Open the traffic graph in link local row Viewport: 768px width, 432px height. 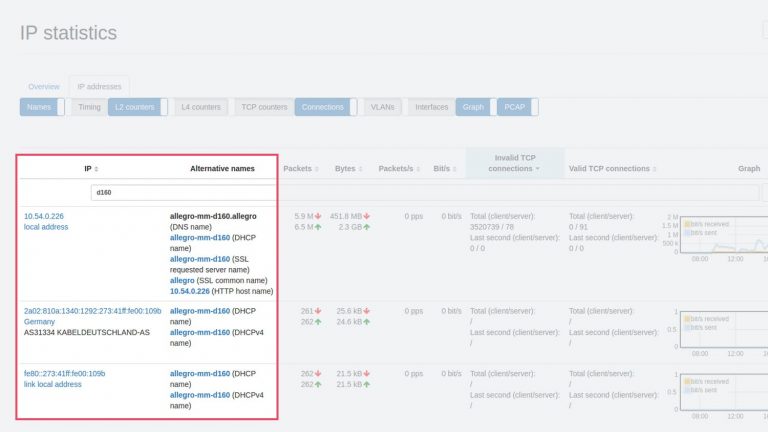pos(724,392)
